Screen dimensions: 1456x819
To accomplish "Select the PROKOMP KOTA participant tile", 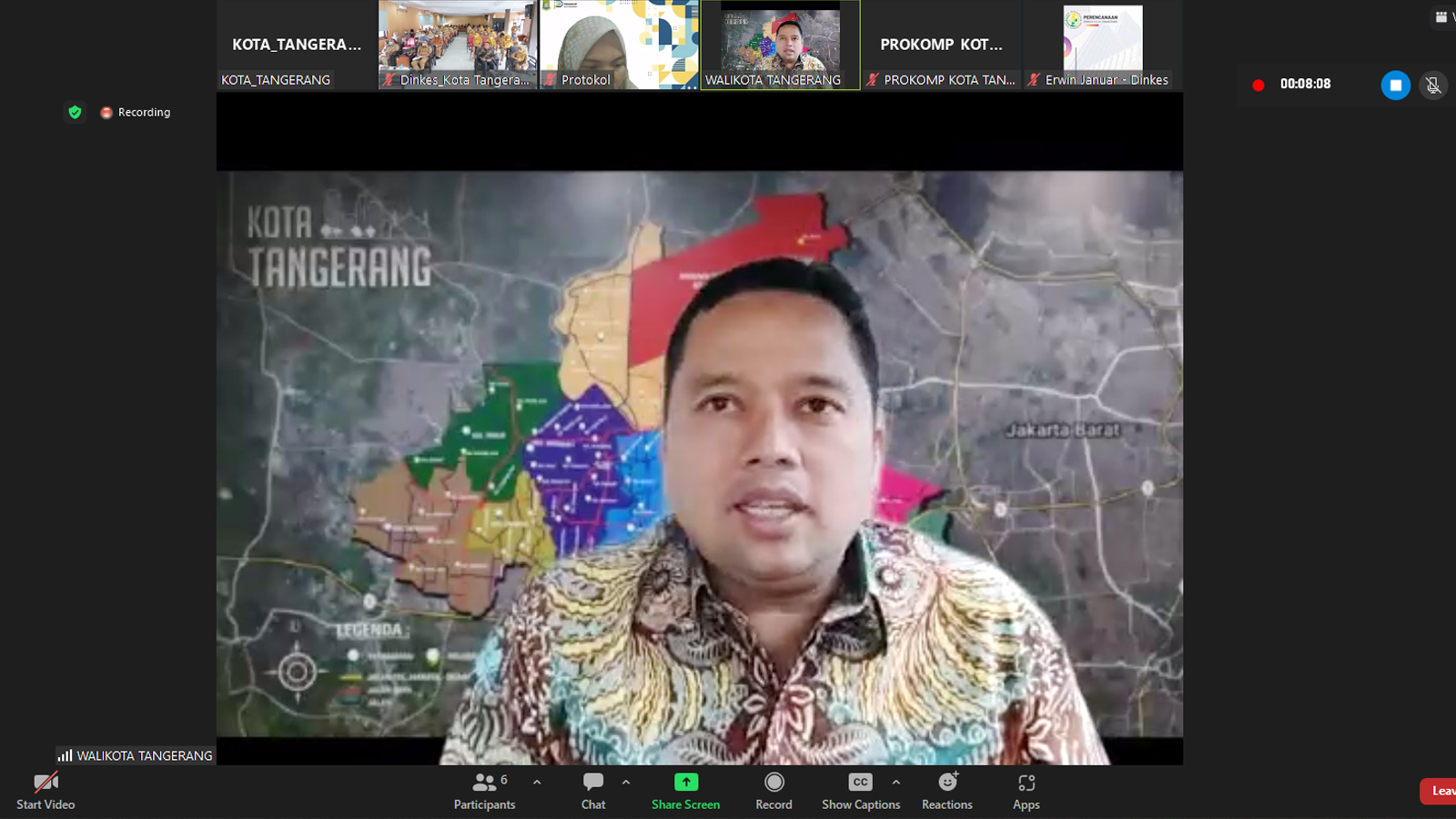I will (941, 45).
